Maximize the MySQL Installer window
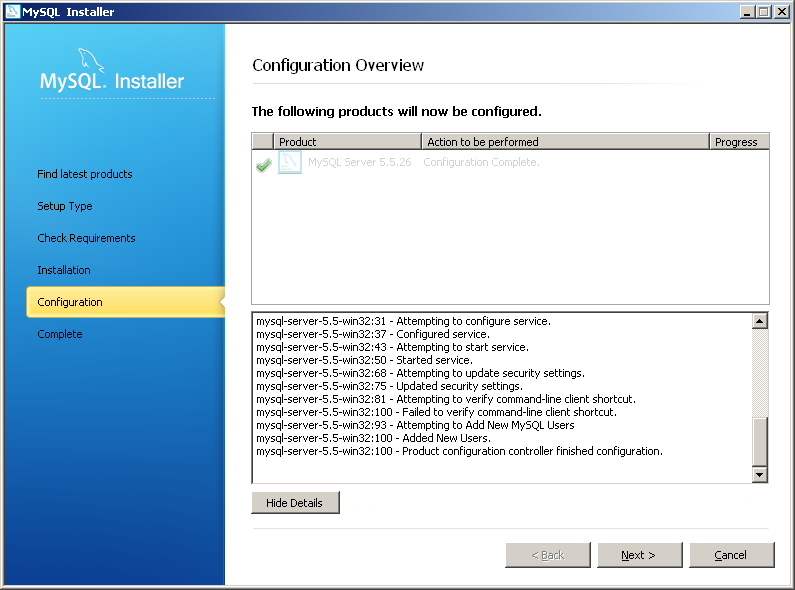The width and height of the screenshot is (795, 590). 764,12
